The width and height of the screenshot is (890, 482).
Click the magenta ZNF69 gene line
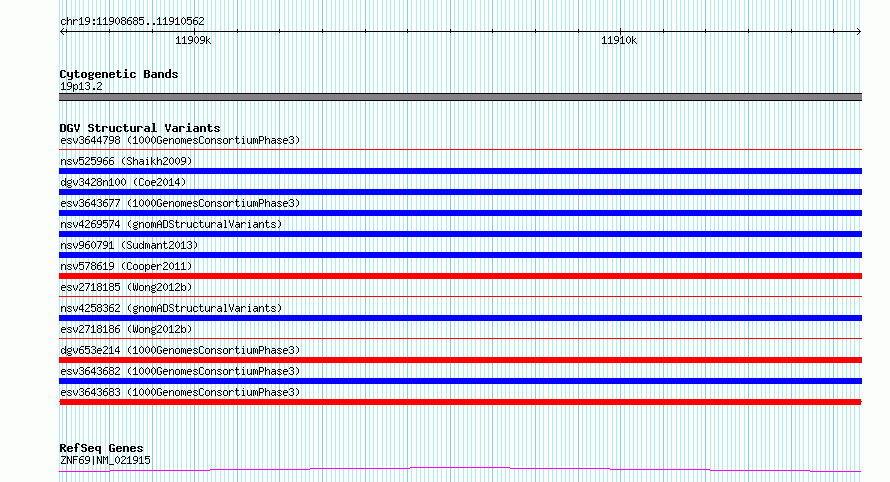pyautogui.click(x=460, y=470)
